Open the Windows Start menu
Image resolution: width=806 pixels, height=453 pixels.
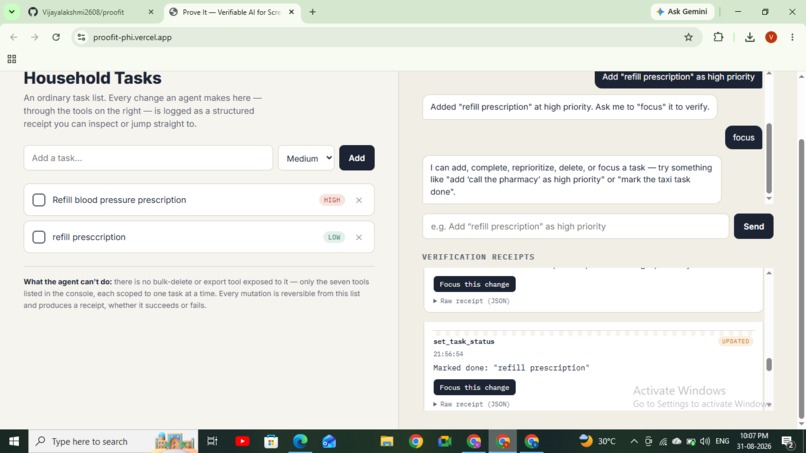(x=14, y=441)
